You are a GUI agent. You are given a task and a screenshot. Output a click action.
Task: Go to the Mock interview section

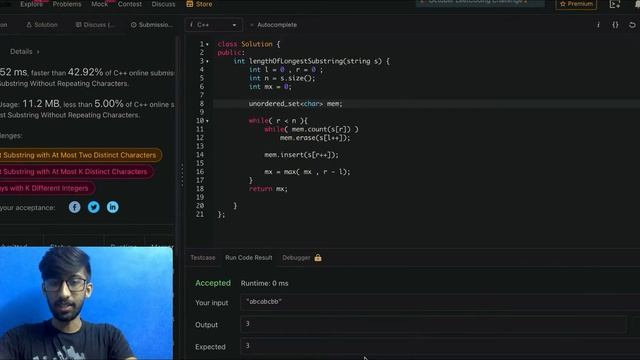coord(100,4)
